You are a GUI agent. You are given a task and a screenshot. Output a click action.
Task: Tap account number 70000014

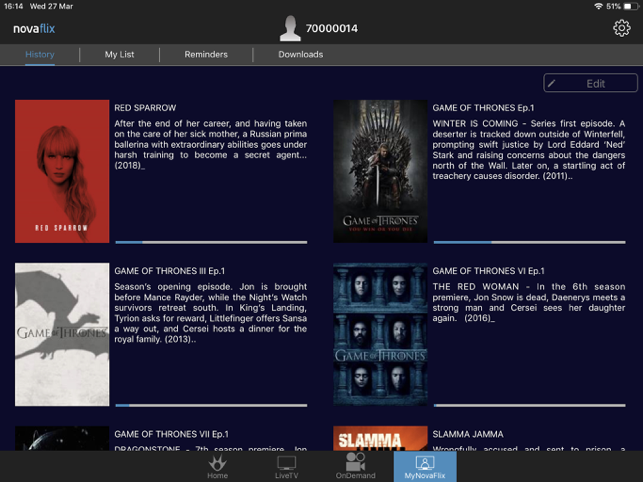click(x=332, y=28)
